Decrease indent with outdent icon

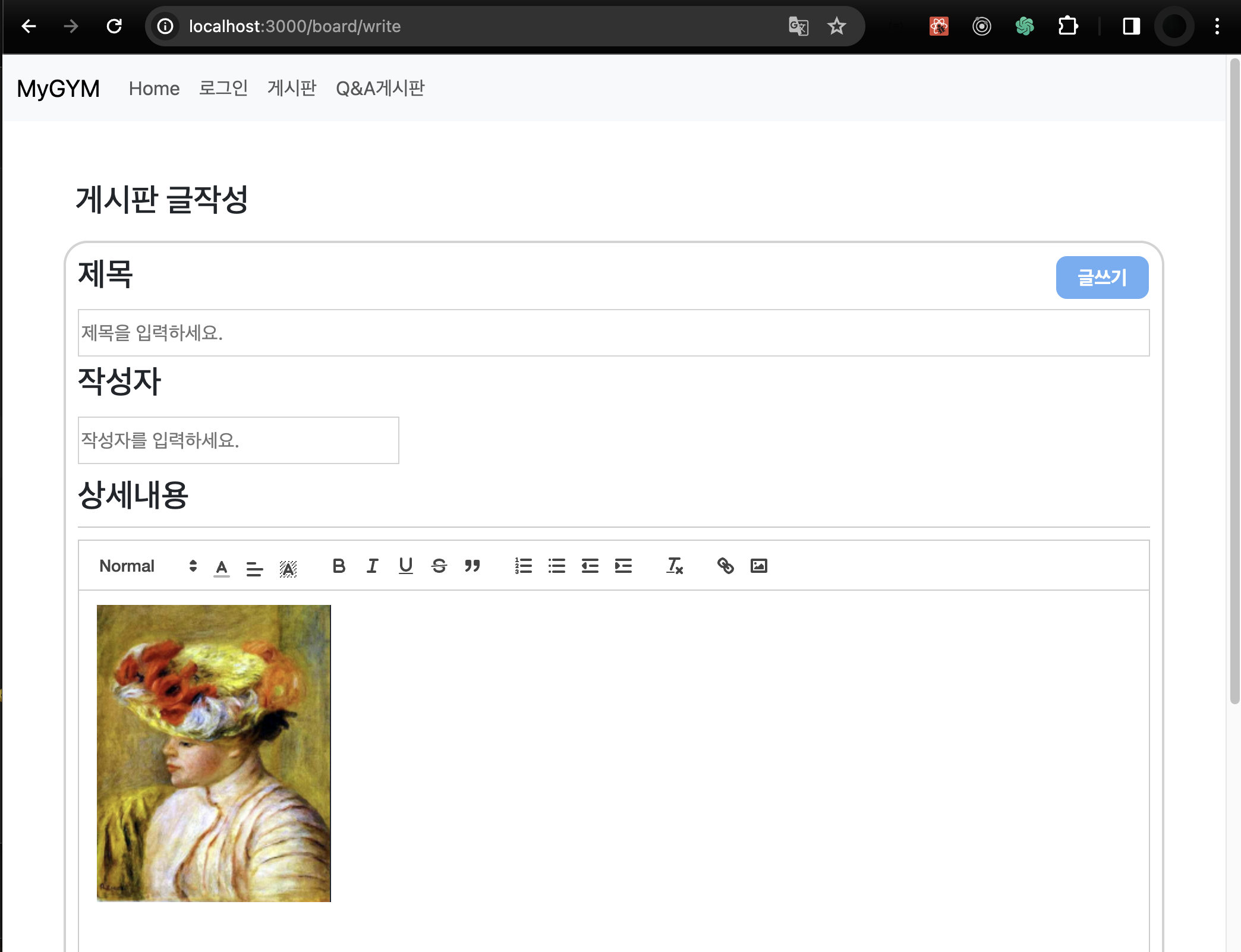pos(590,566)
